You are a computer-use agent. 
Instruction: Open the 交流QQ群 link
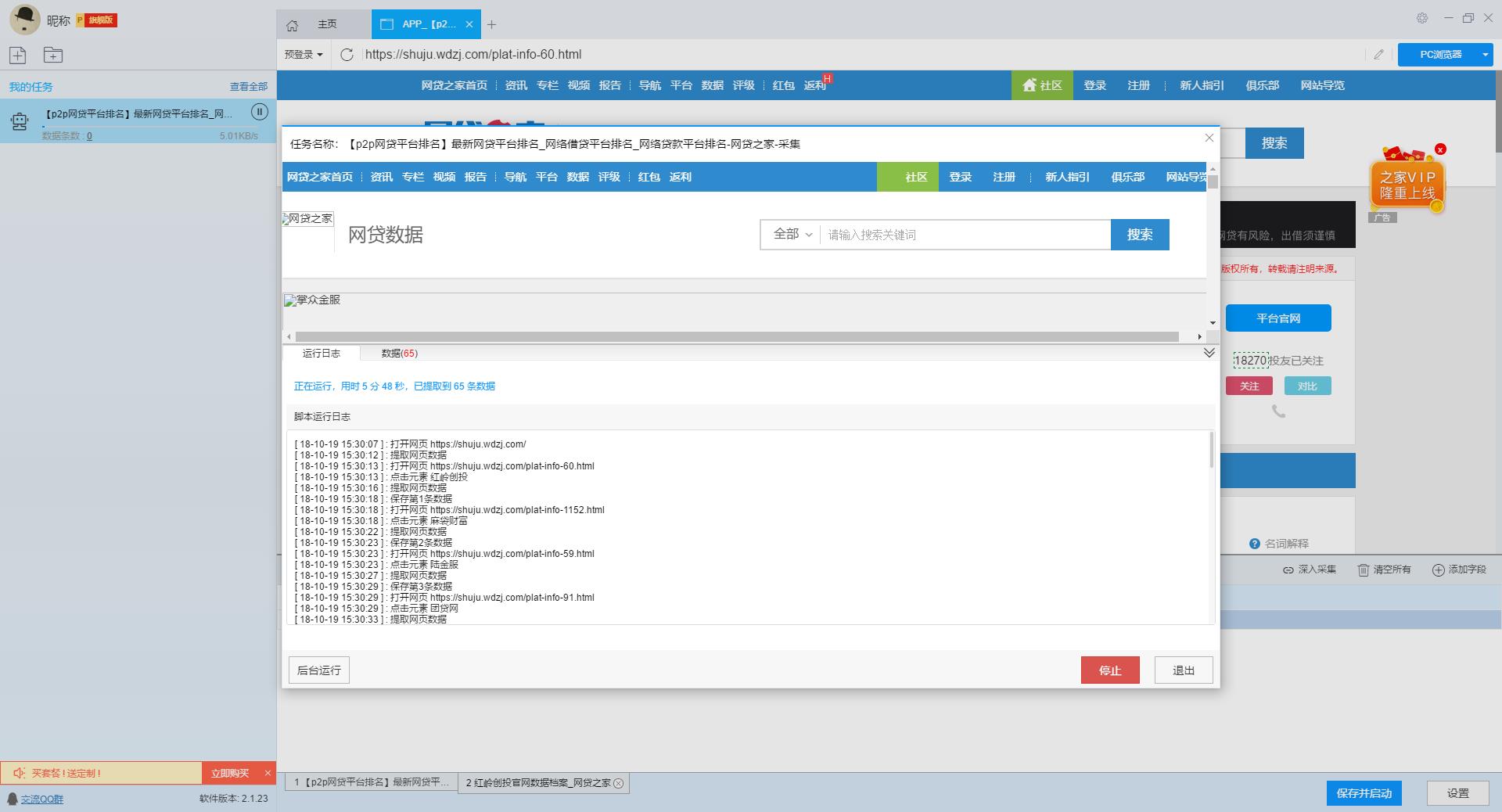click(x=42, y=799)
